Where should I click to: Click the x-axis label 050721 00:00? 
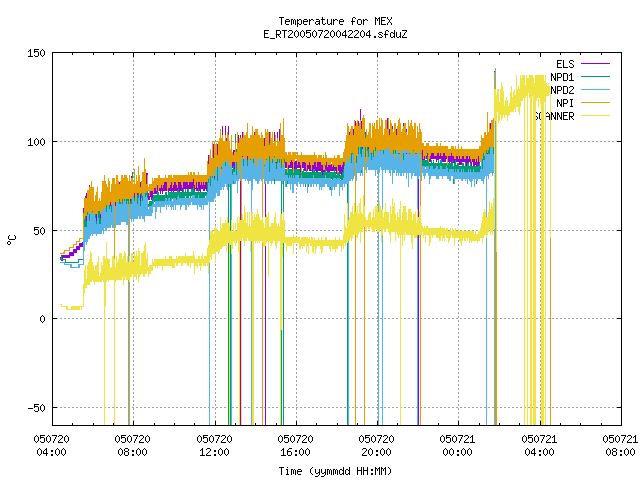(458, 445)
